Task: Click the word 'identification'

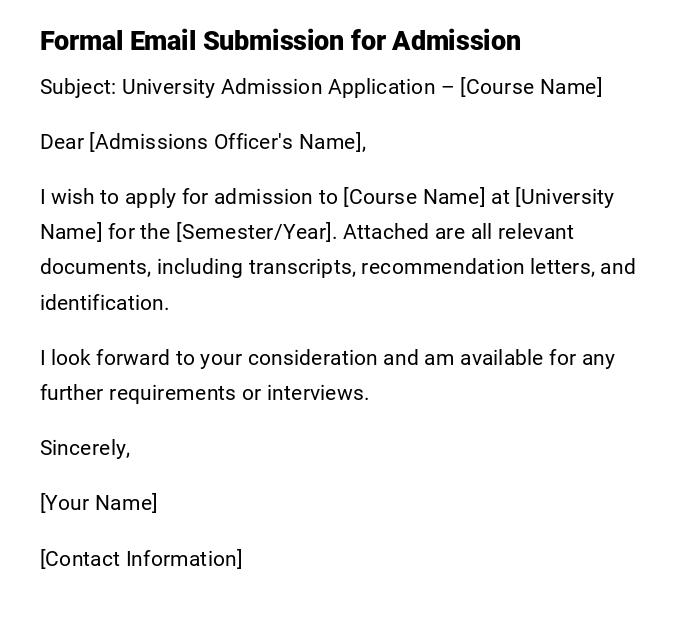Action: [x=104, y=303]
